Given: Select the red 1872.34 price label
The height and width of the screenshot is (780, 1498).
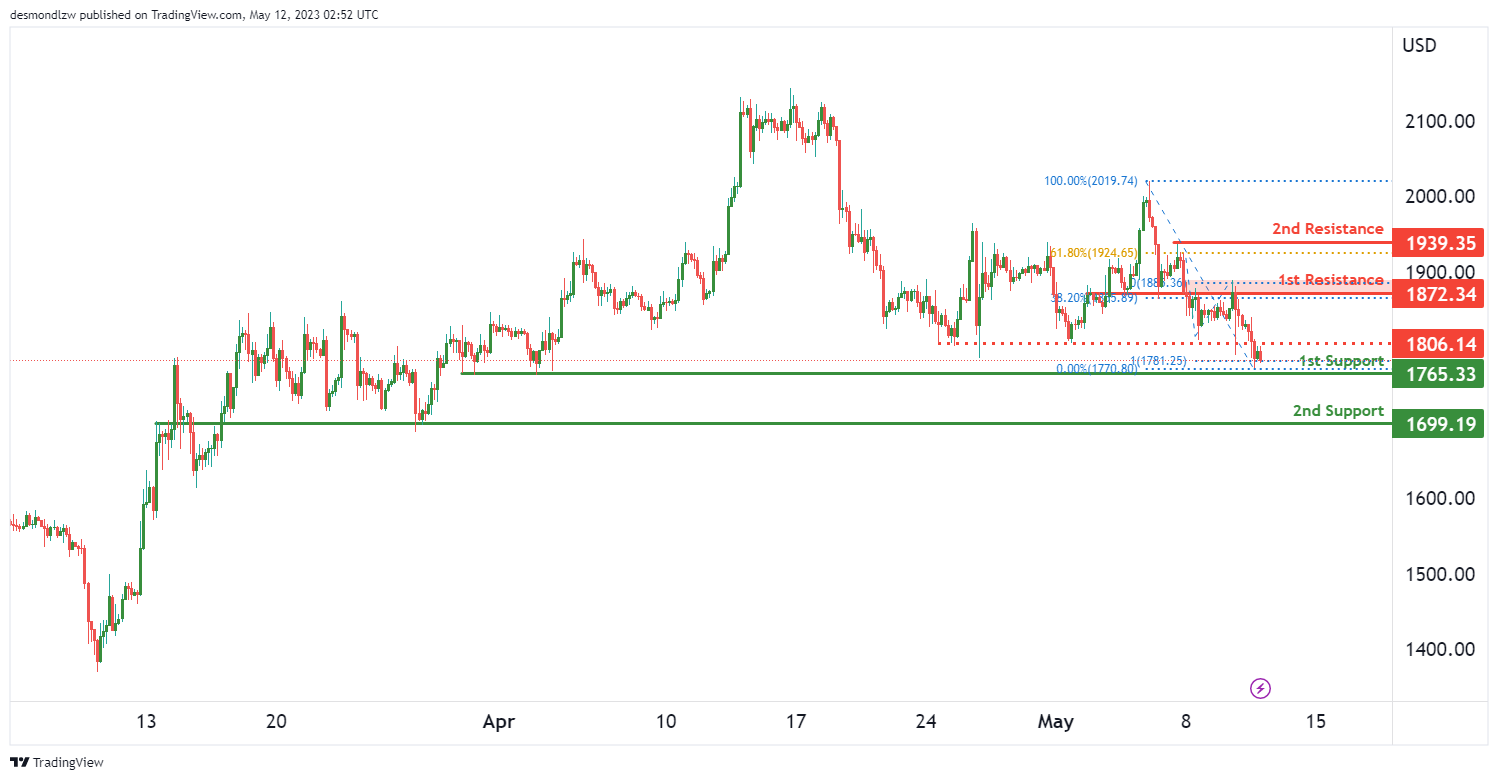Looking at the screenshot, I should [1440, 294].
